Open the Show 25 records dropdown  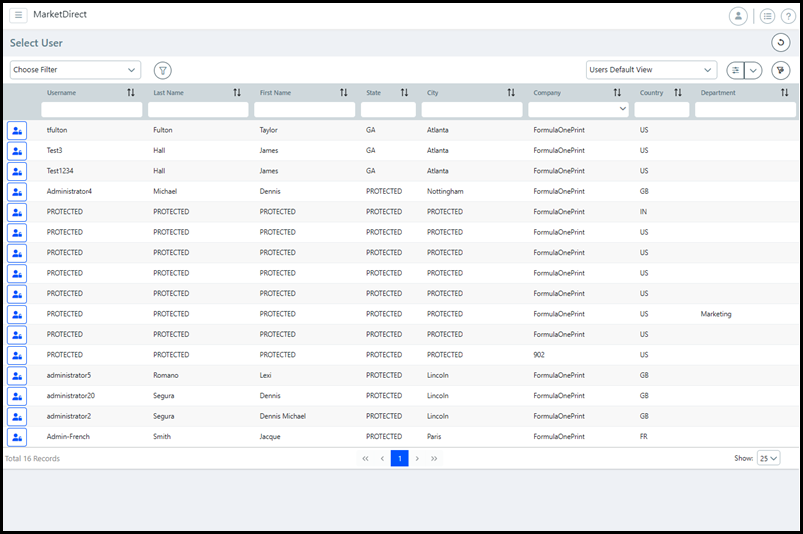[769, 458]
